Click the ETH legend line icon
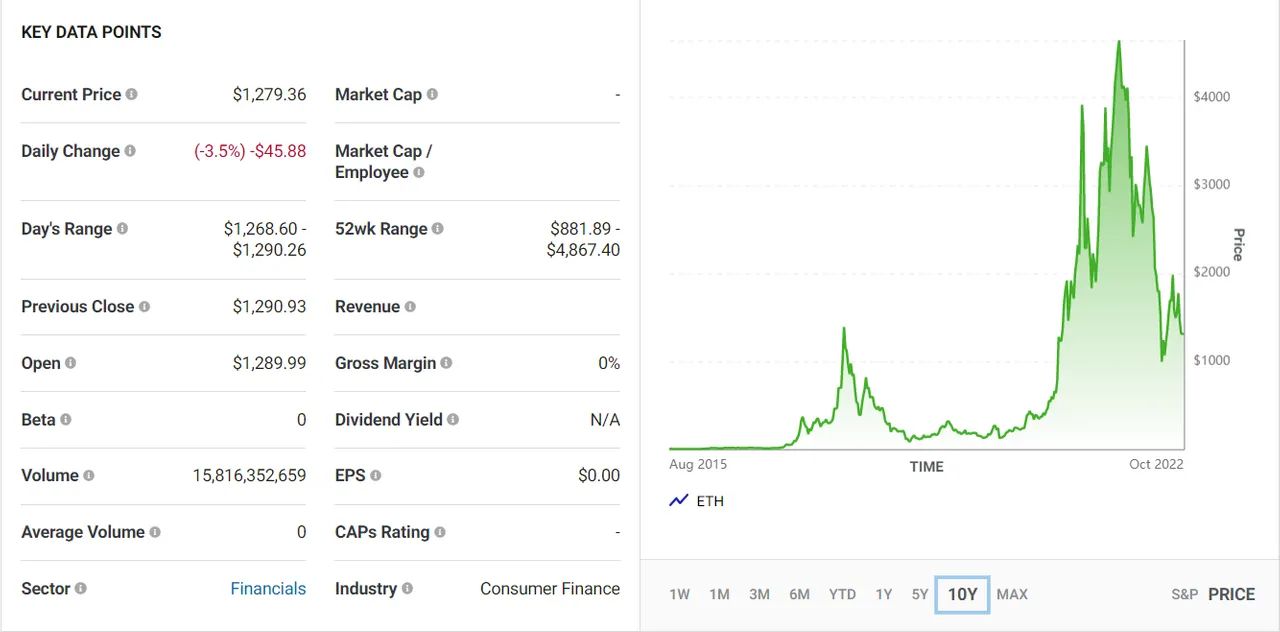 pyautogui.click(x=679, y=500)
